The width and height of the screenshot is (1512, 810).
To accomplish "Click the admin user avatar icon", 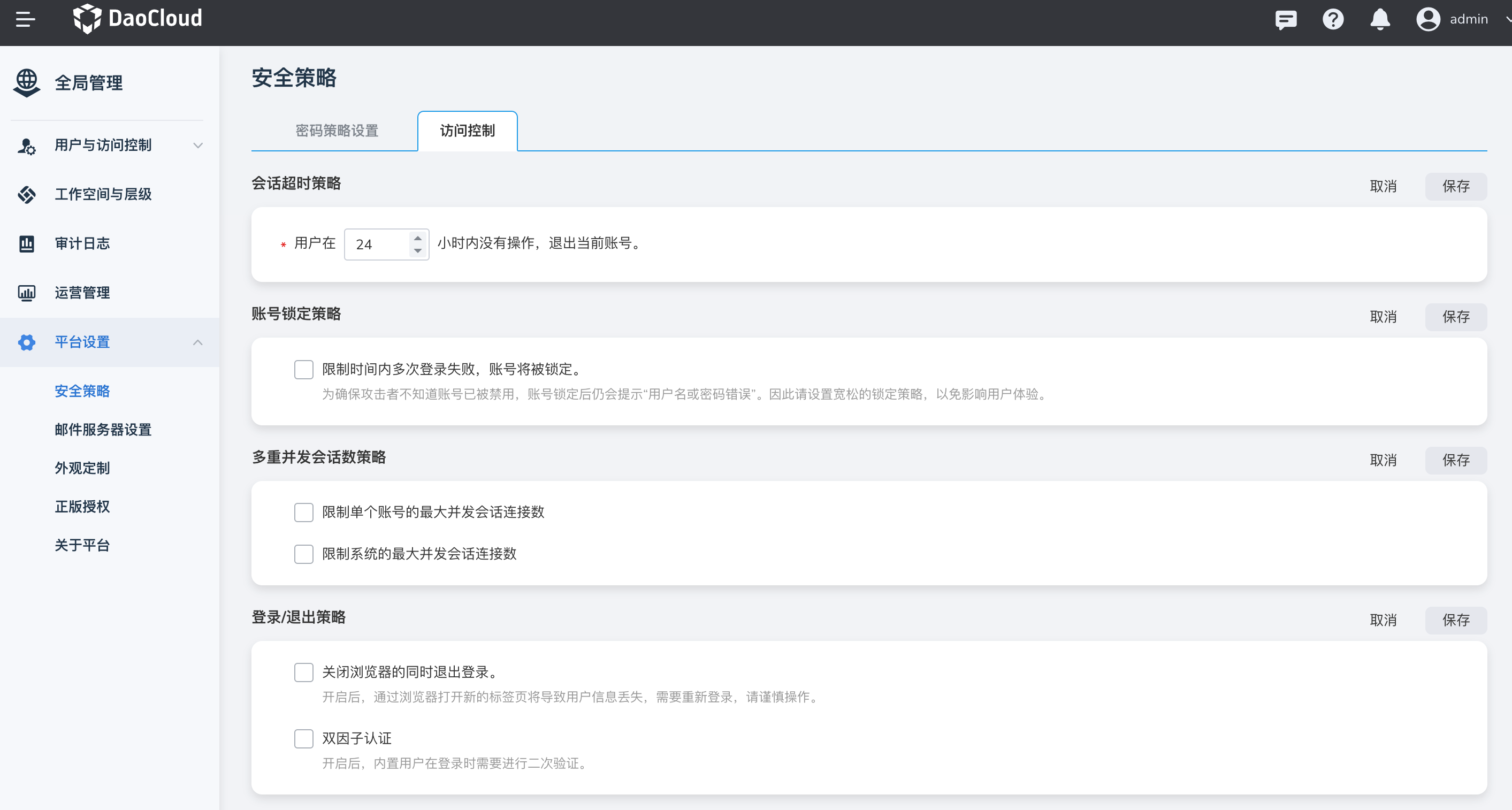I will (x=1427, y=19).
